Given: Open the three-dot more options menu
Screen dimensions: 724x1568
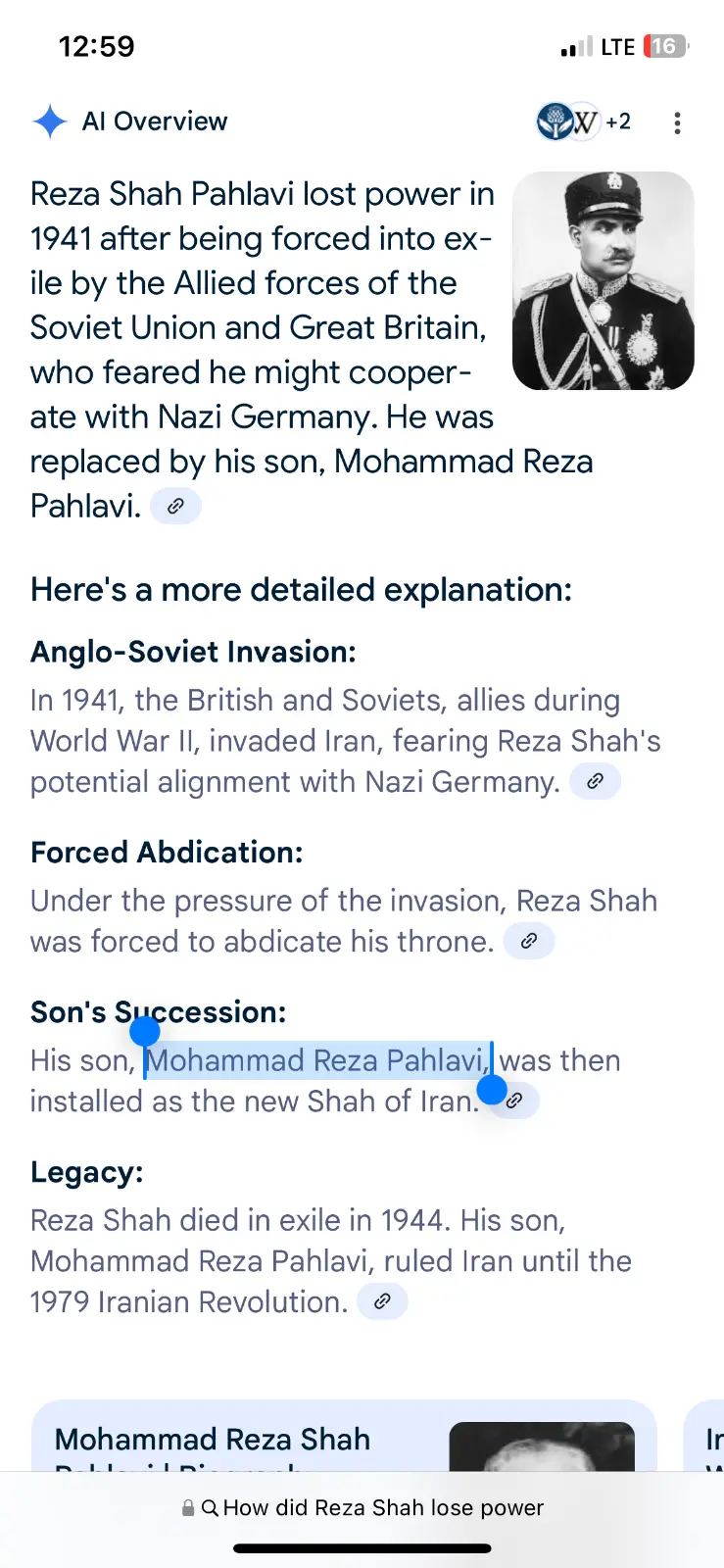Looking at the screenshot, I should [677, 122].
